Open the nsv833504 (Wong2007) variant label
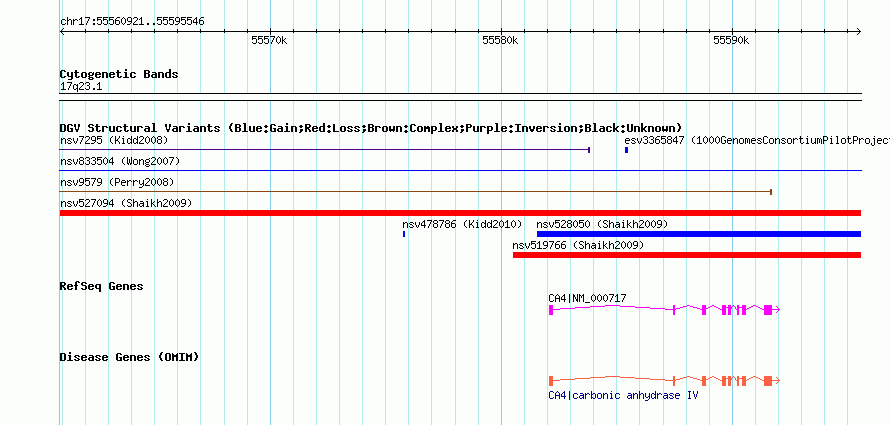890x425 pixels. pyautogui.click(x=120, y=161)
